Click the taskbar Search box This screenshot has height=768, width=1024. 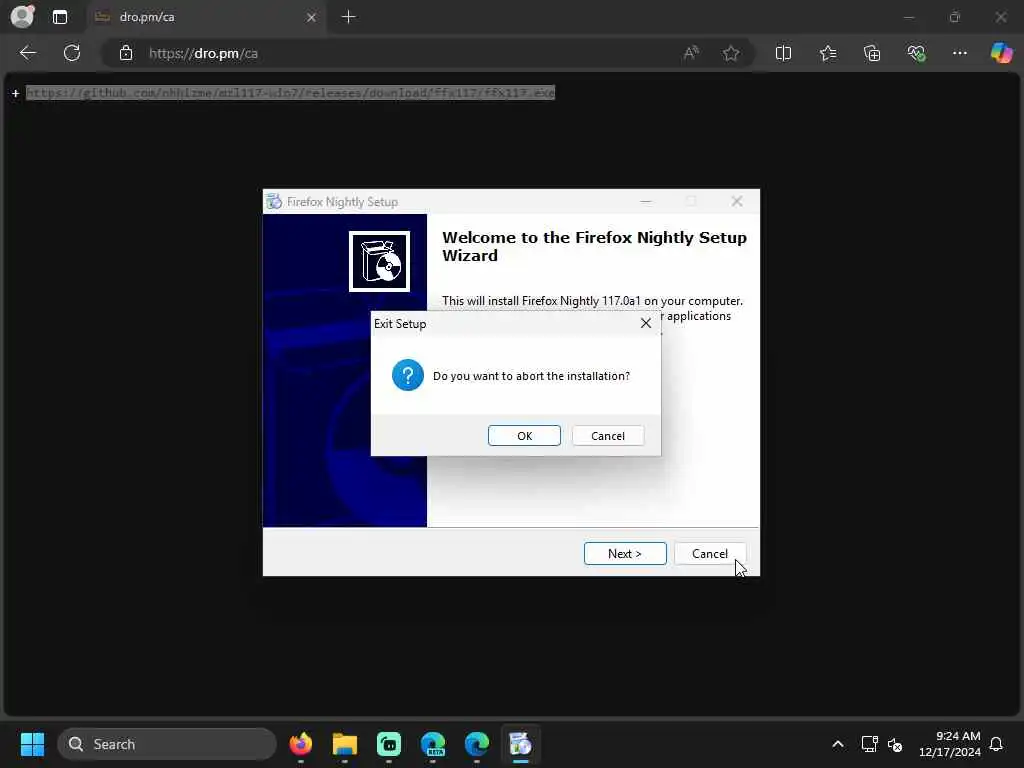click(167, 744)
